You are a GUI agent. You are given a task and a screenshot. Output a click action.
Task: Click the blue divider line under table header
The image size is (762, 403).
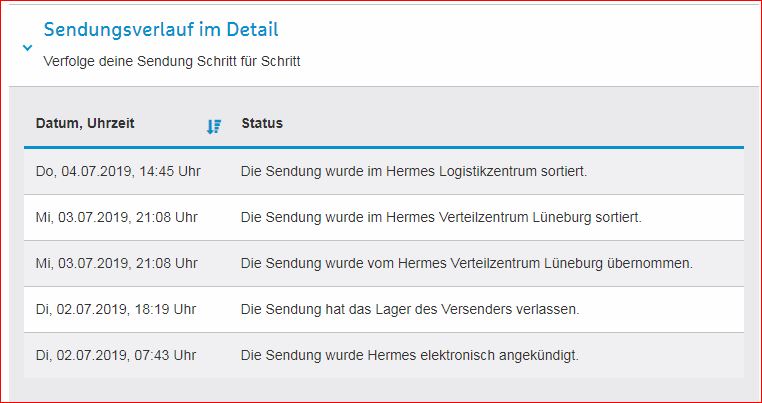click(384, 147)
